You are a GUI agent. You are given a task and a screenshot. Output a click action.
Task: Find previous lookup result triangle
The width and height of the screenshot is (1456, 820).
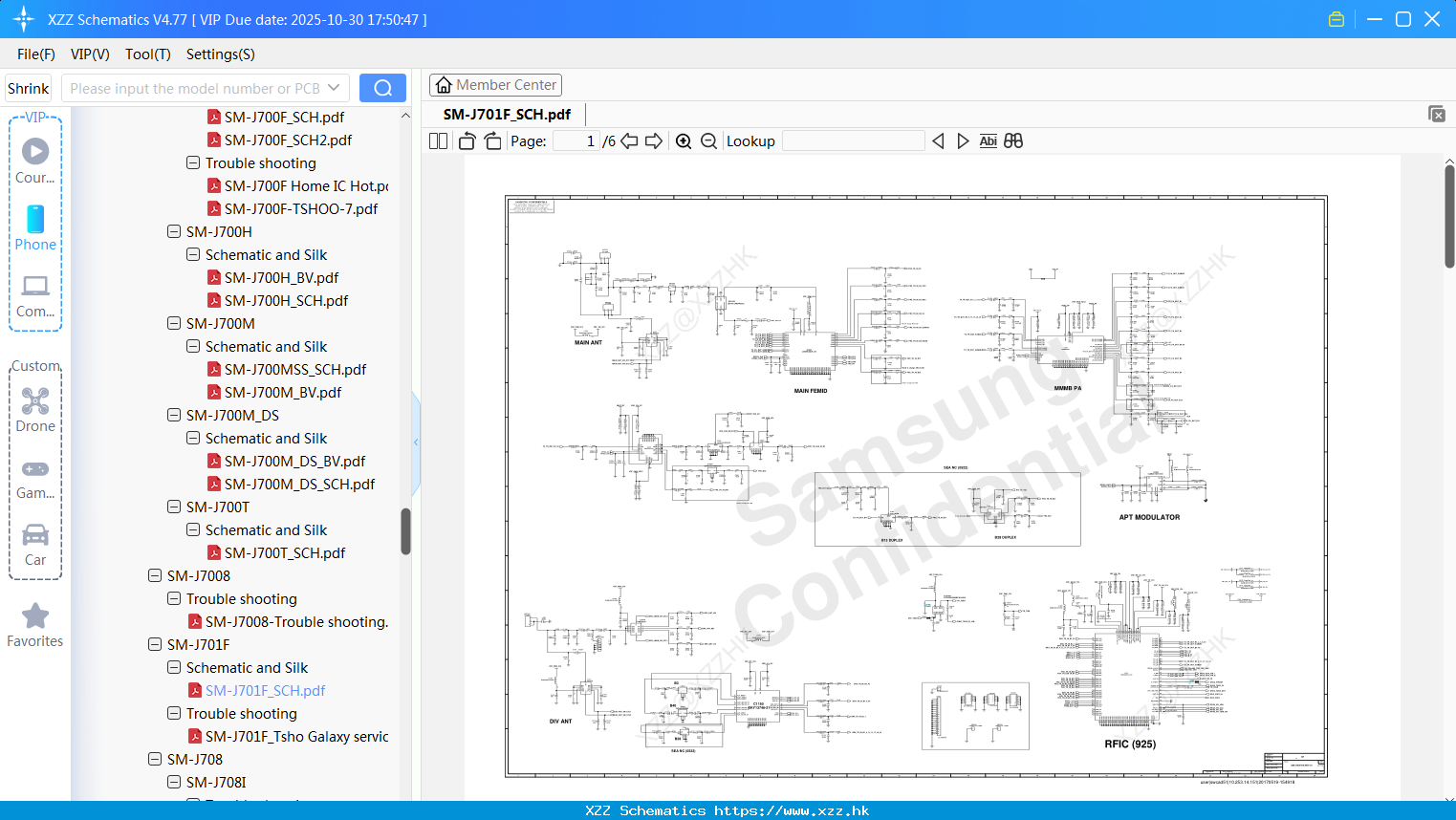pos(938,140)
